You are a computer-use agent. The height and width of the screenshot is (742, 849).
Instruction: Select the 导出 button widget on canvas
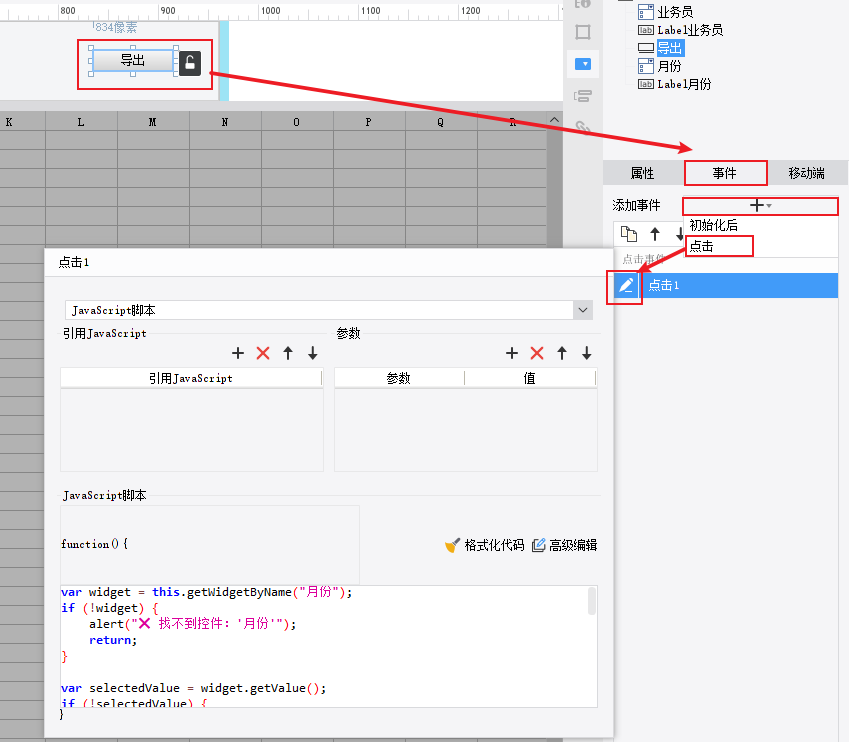133,60
